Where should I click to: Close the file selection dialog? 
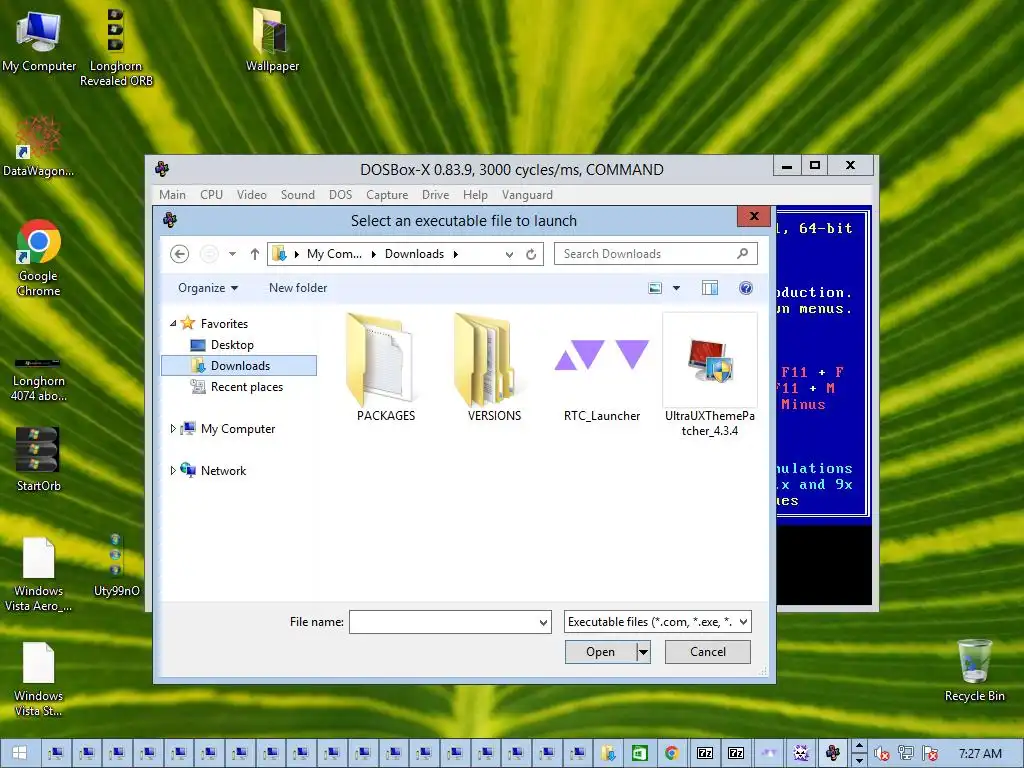(x=754, y=216)
